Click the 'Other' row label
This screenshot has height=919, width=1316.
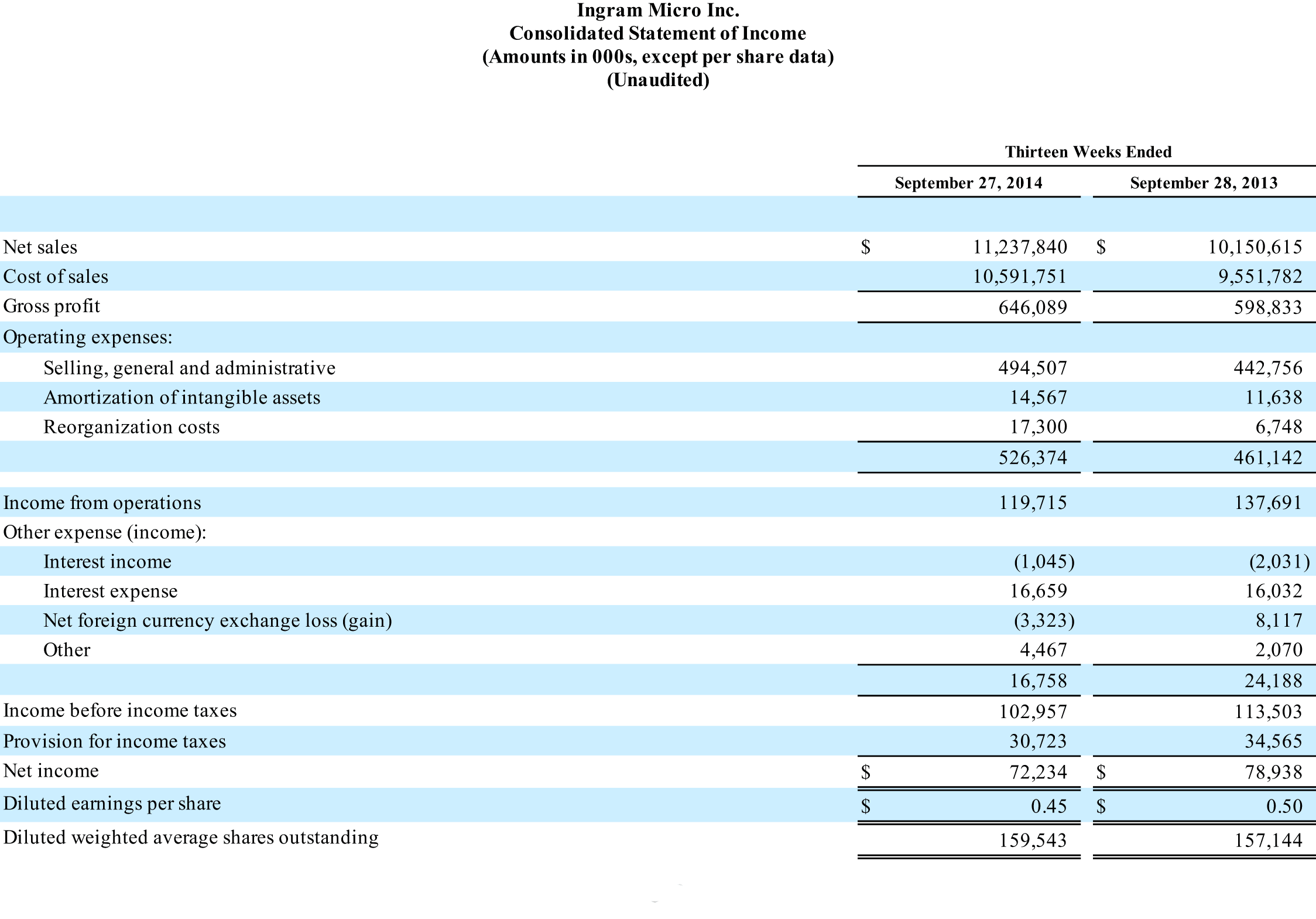coord(67,650)
